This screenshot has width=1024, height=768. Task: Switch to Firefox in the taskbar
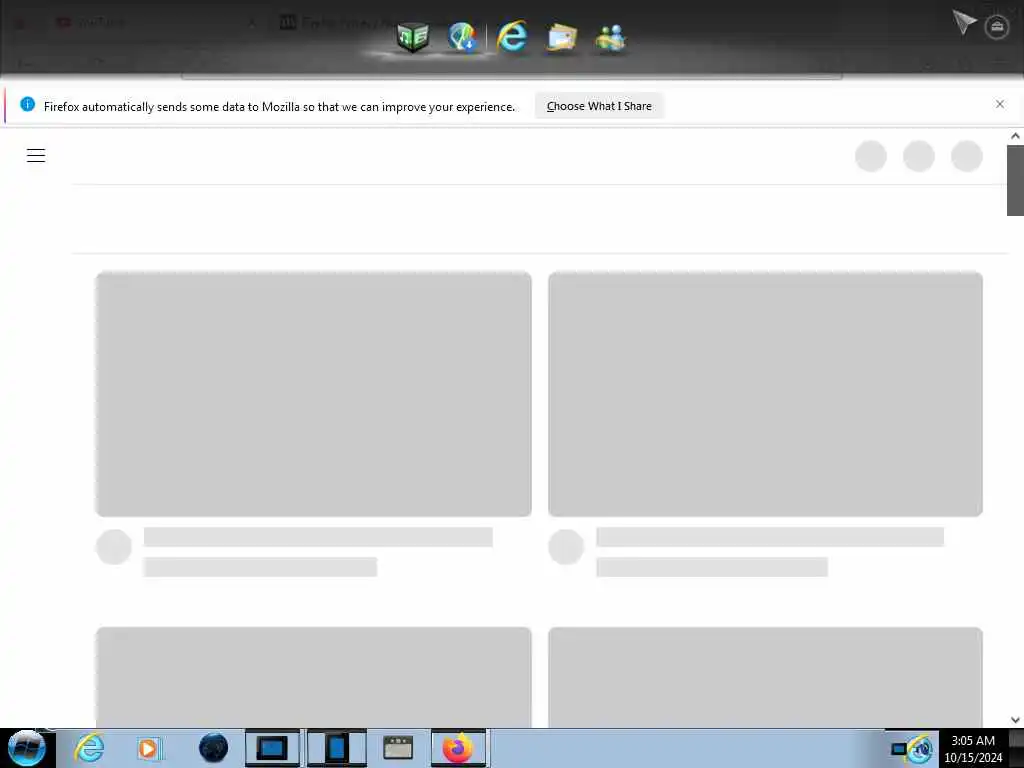click(458, 748)
